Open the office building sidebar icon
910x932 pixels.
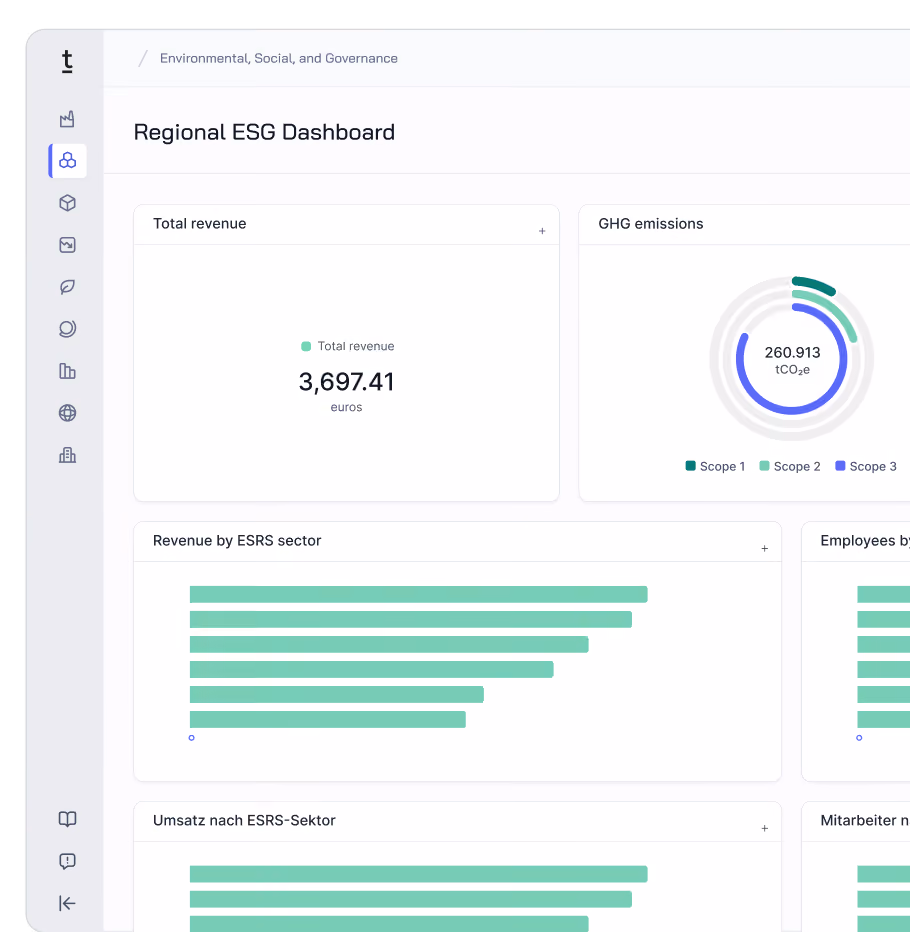pyautogui.click(x=67, y=455)
